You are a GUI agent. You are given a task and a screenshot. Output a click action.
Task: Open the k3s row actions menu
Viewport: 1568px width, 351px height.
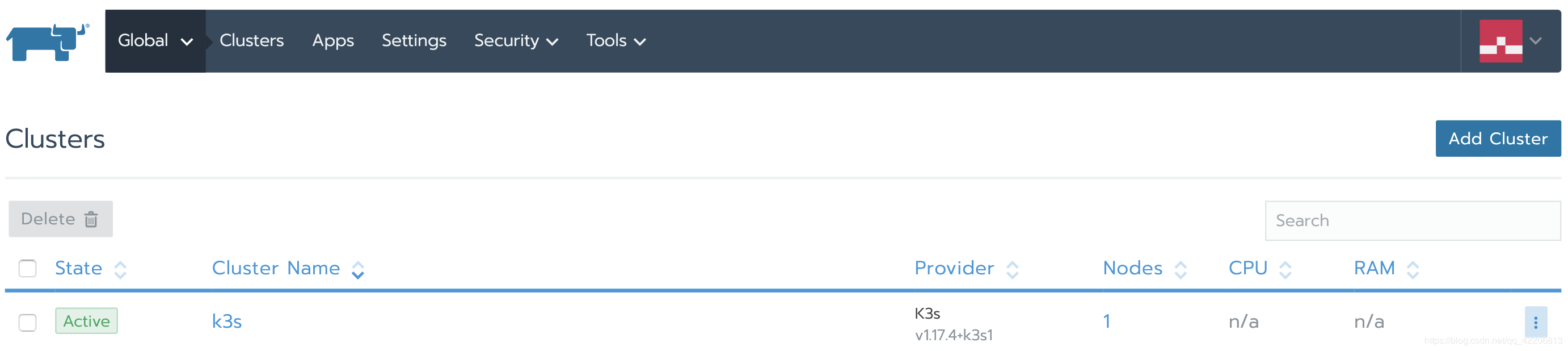point(1535,321)
